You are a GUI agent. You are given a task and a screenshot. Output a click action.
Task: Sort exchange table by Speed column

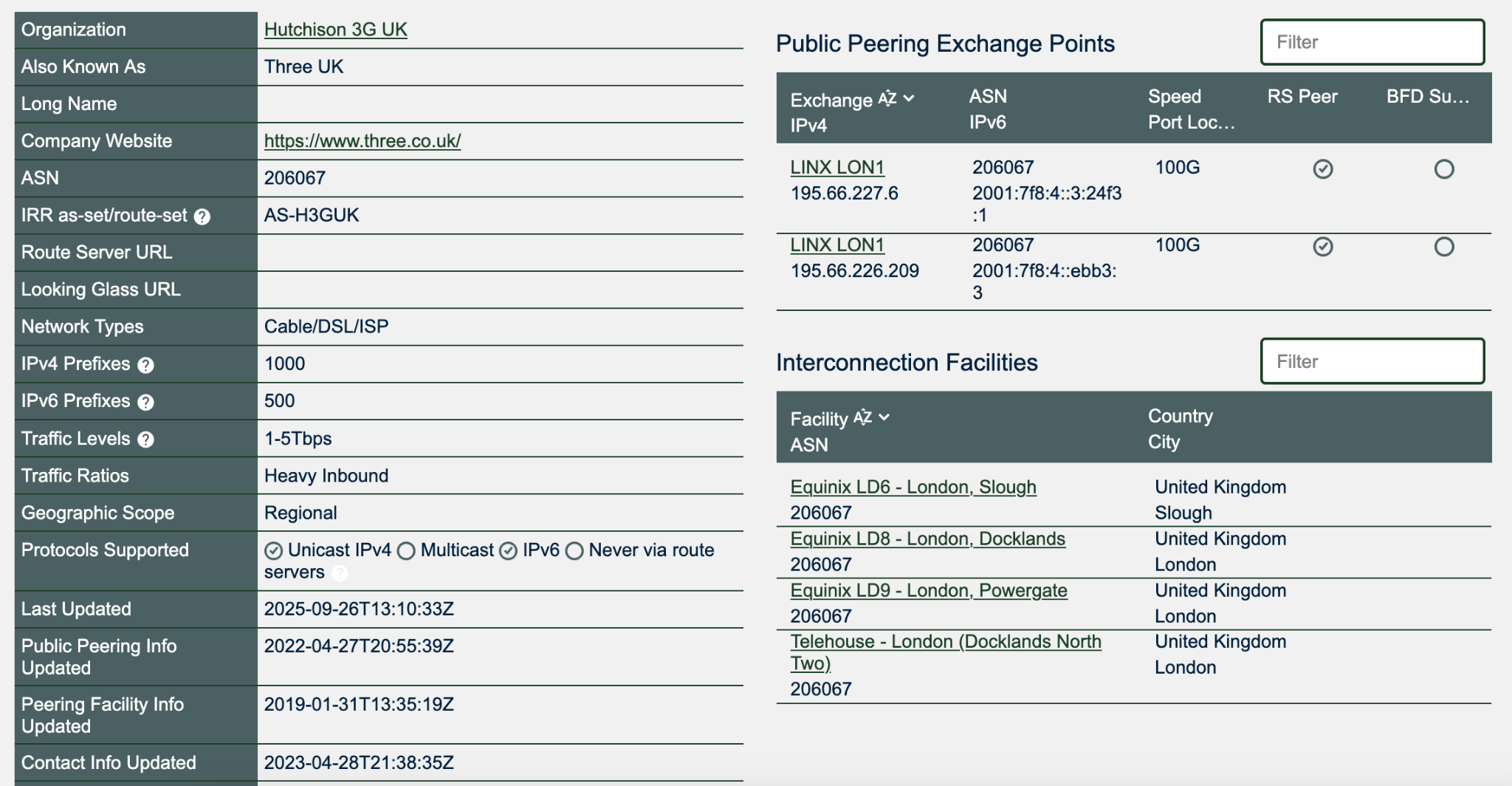coord(1174,97)
